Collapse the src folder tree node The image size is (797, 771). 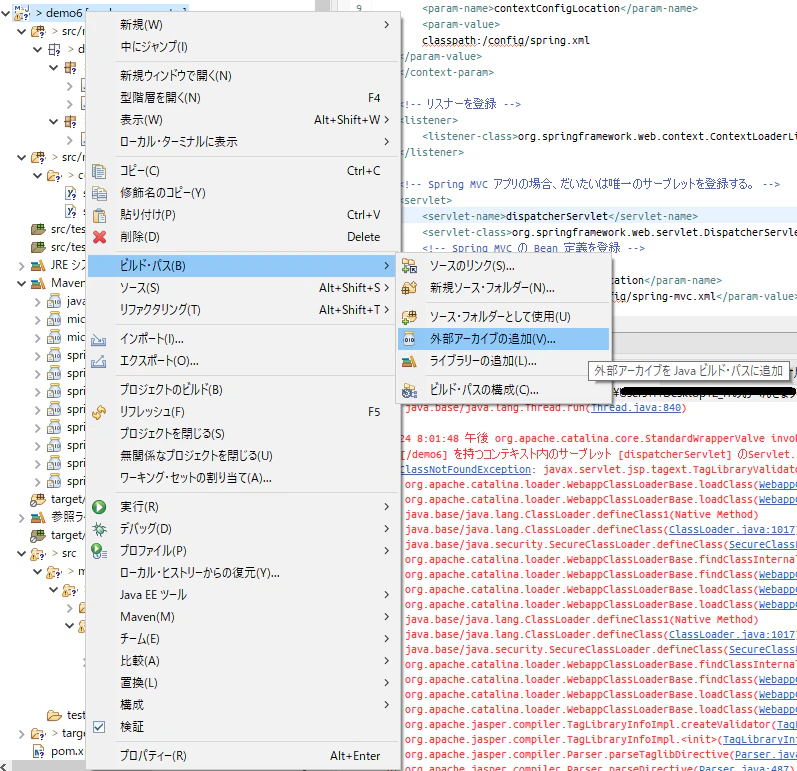click(21, 553)
